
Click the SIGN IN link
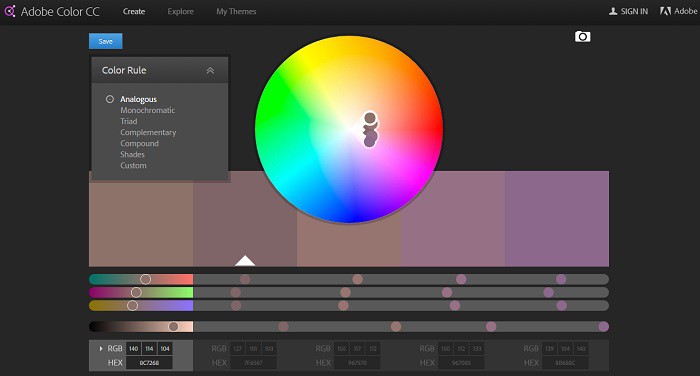[634, 12]
